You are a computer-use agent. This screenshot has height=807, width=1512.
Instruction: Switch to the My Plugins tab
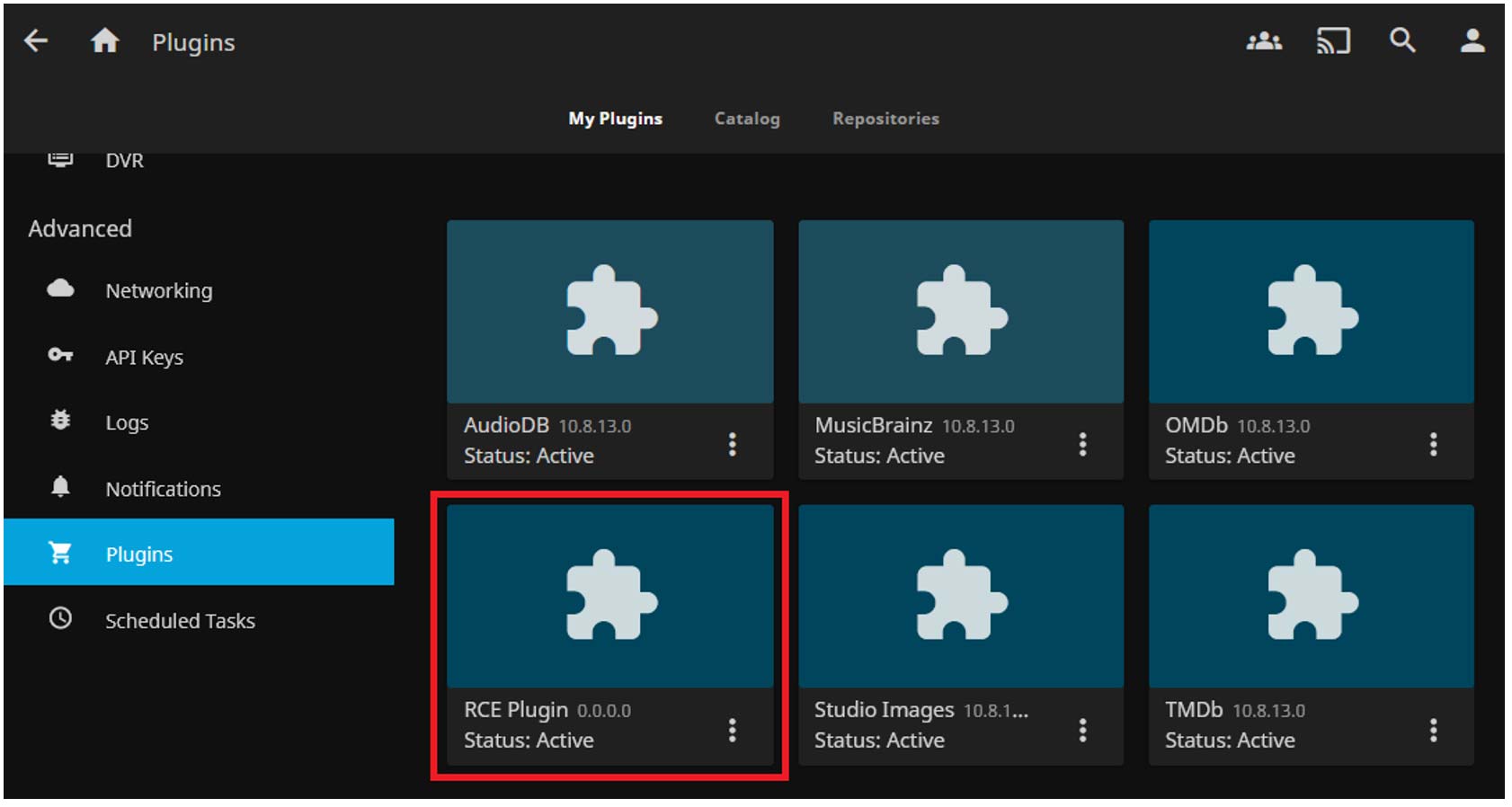[615, 119]
